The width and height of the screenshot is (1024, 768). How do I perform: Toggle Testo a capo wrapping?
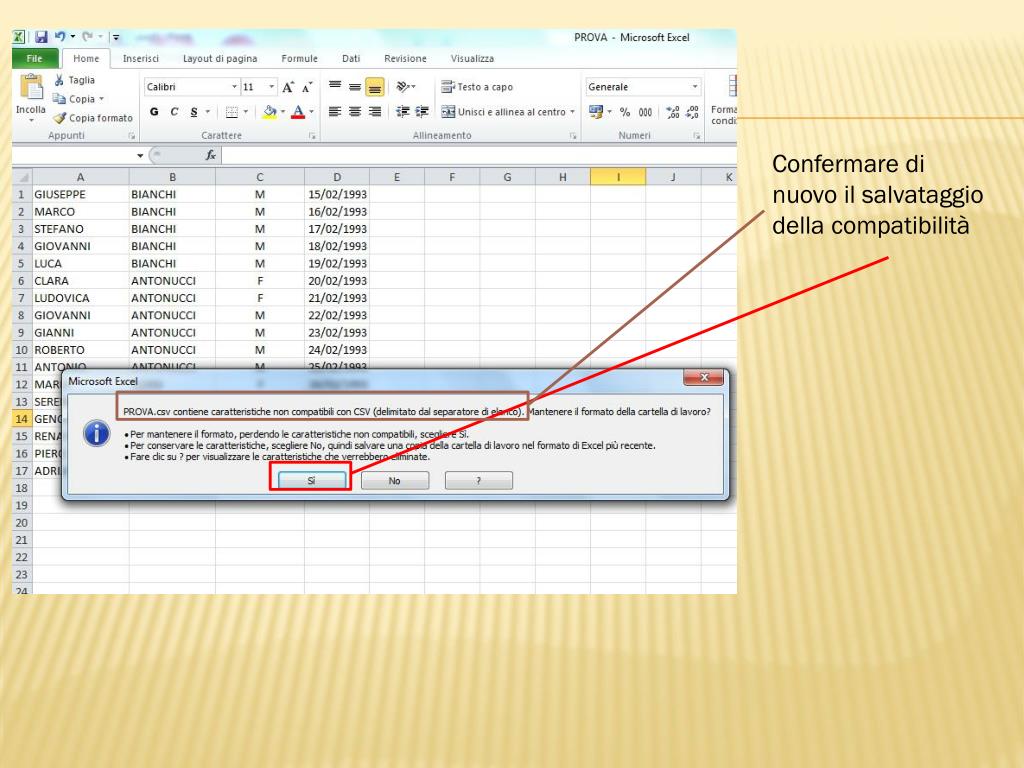(x=477, y=86)
